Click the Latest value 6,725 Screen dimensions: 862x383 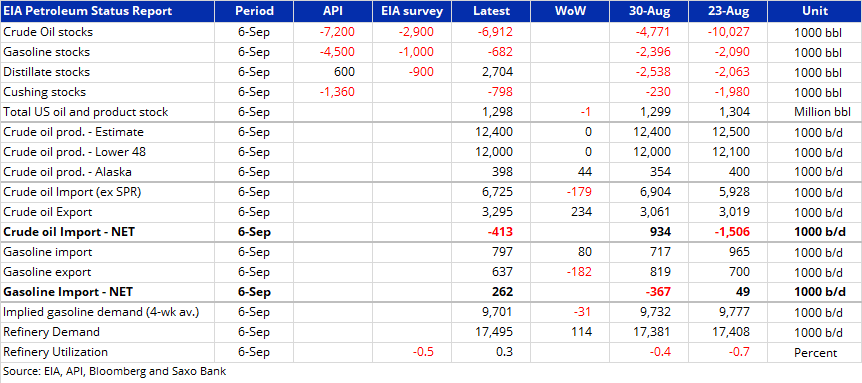point(498,192)
